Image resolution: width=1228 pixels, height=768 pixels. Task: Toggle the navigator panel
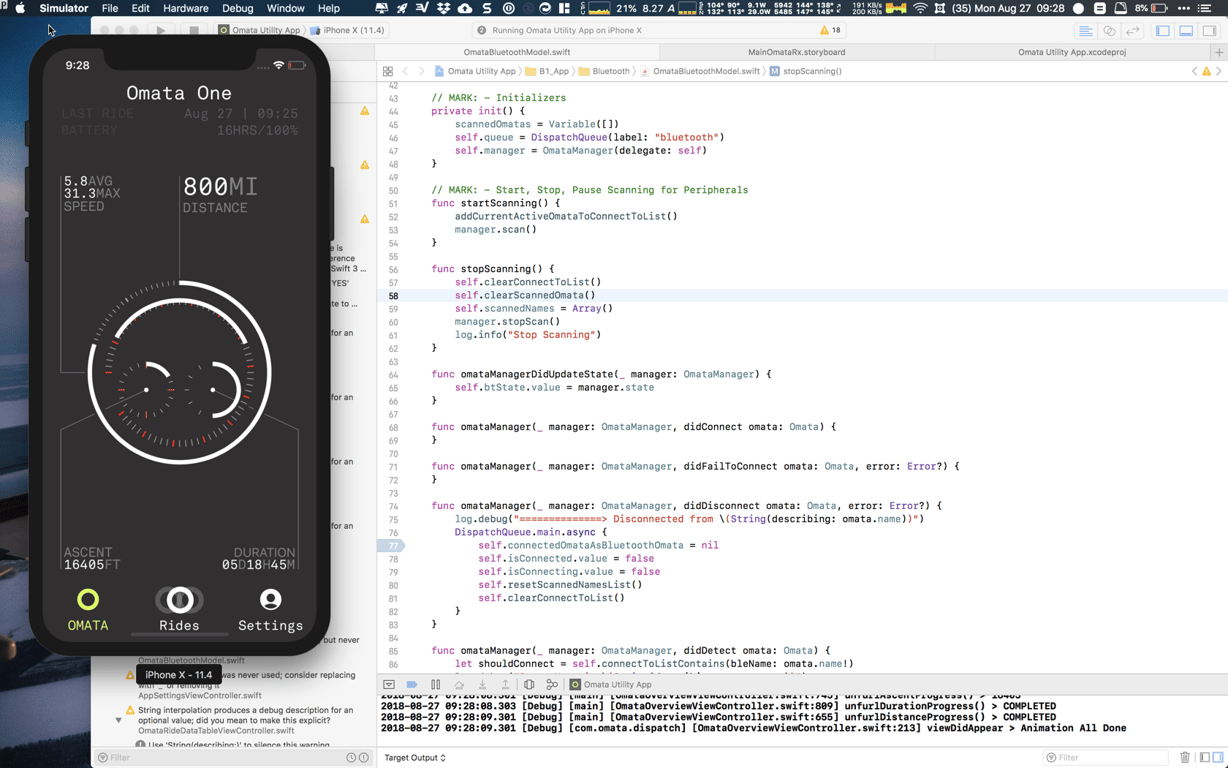(x=1163, y=31)
